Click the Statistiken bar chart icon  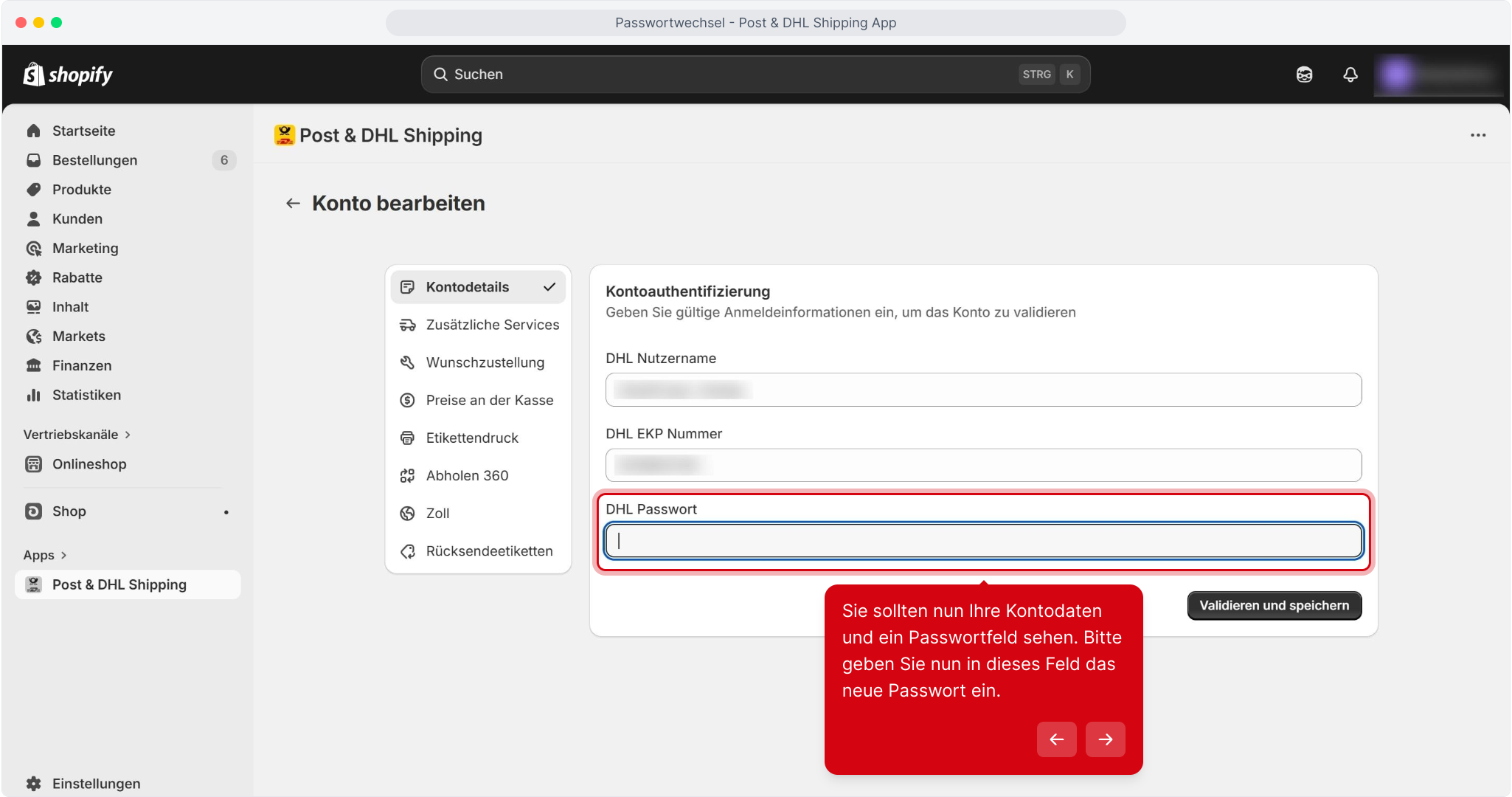[34, 395]
